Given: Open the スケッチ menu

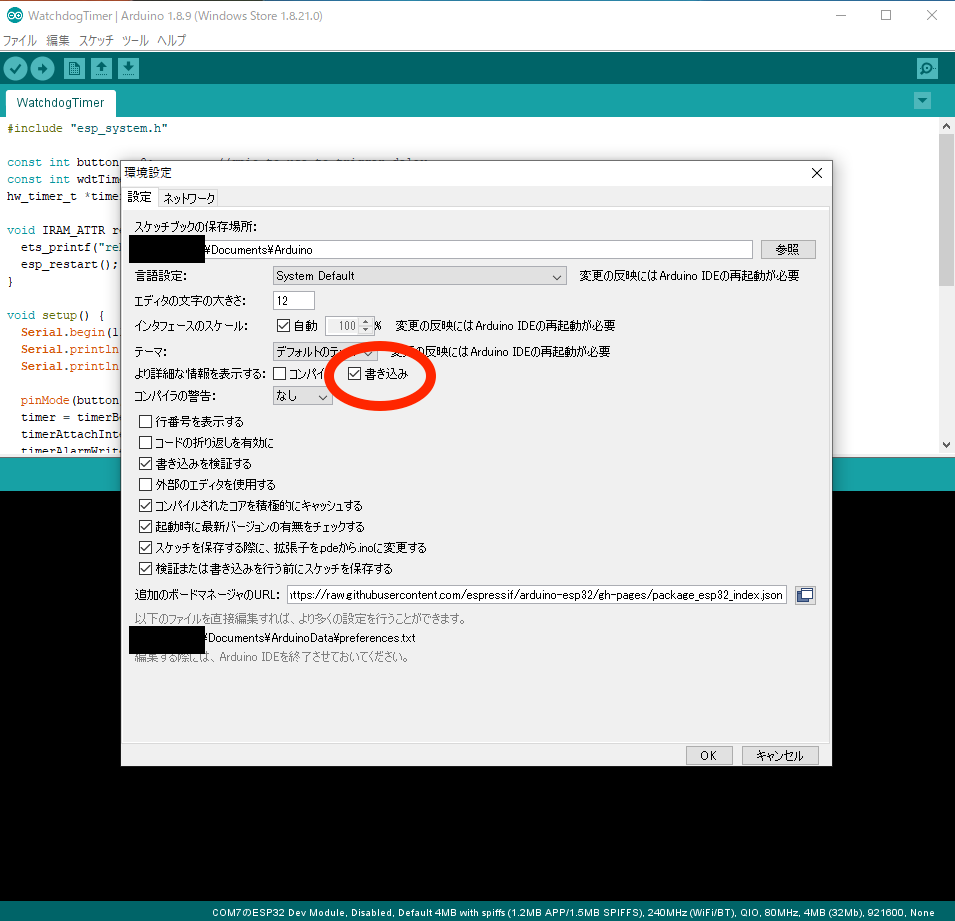Looking at the screenshot, I should click(96, 41).
